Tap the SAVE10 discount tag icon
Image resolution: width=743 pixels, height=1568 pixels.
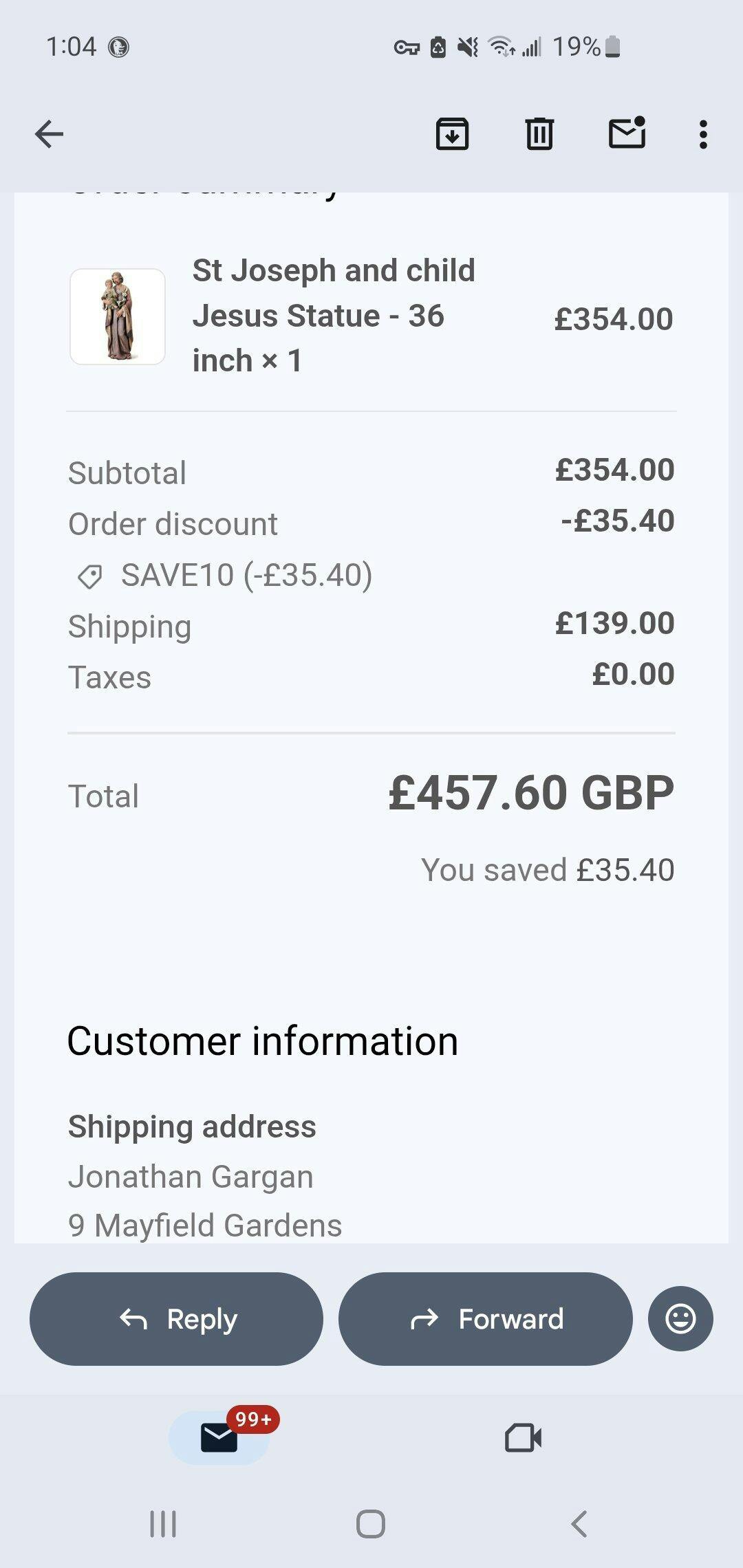point(89,576)
